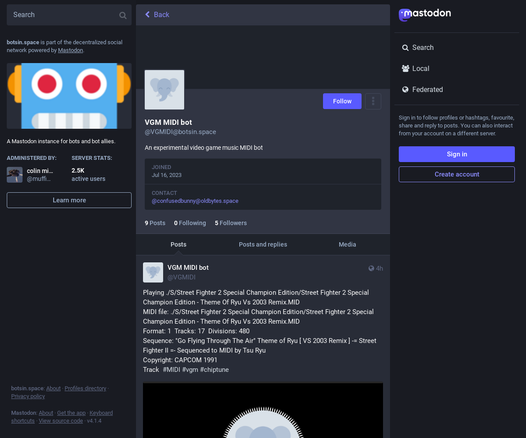Click the globe visibility icon beside 4h

pos(371,268)
